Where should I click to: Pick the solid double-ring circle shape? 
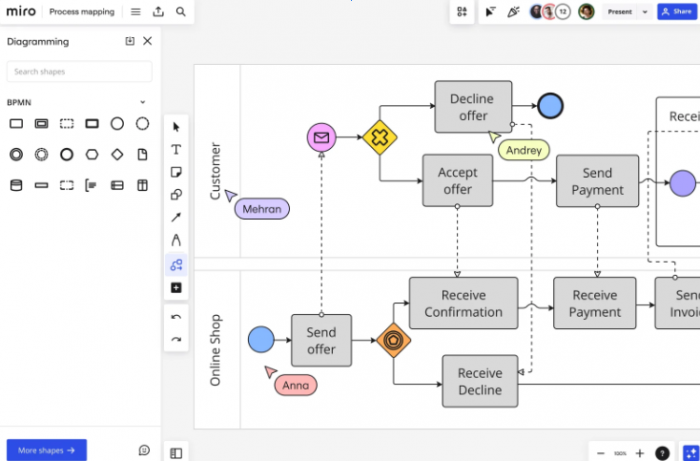pos(16,154)
